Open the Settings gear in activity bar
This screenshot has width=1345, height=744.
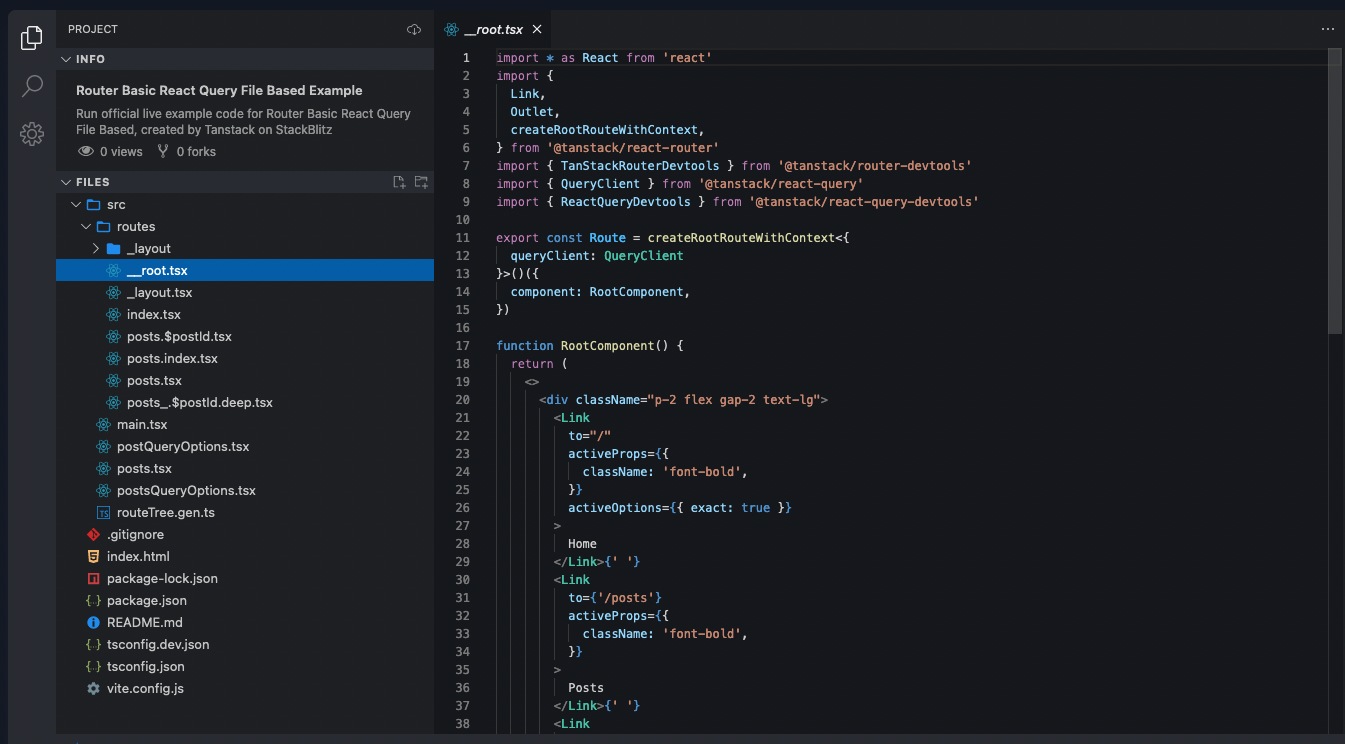click(31, 134)
